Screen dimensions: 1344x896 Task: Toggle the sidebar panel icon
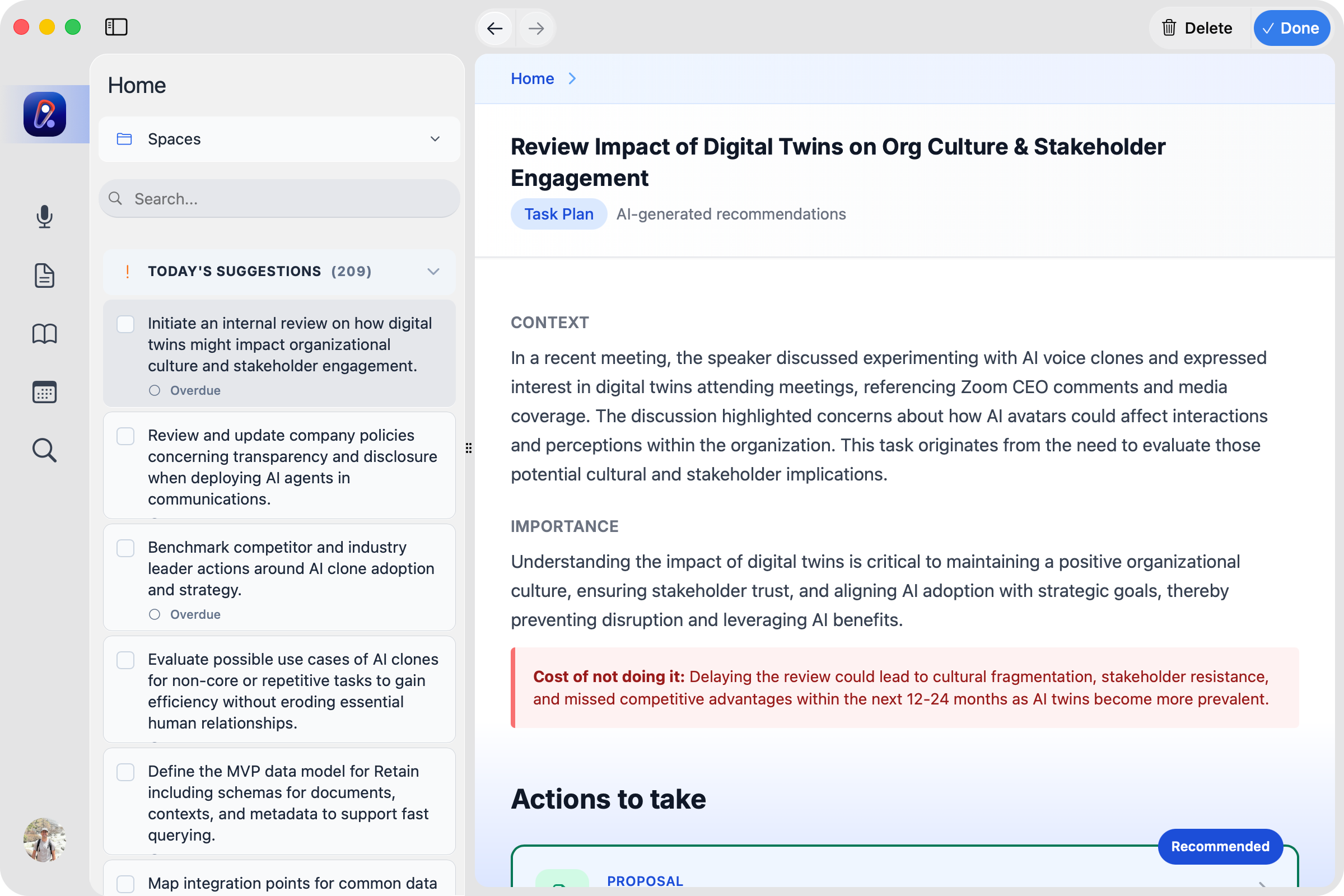116,27
